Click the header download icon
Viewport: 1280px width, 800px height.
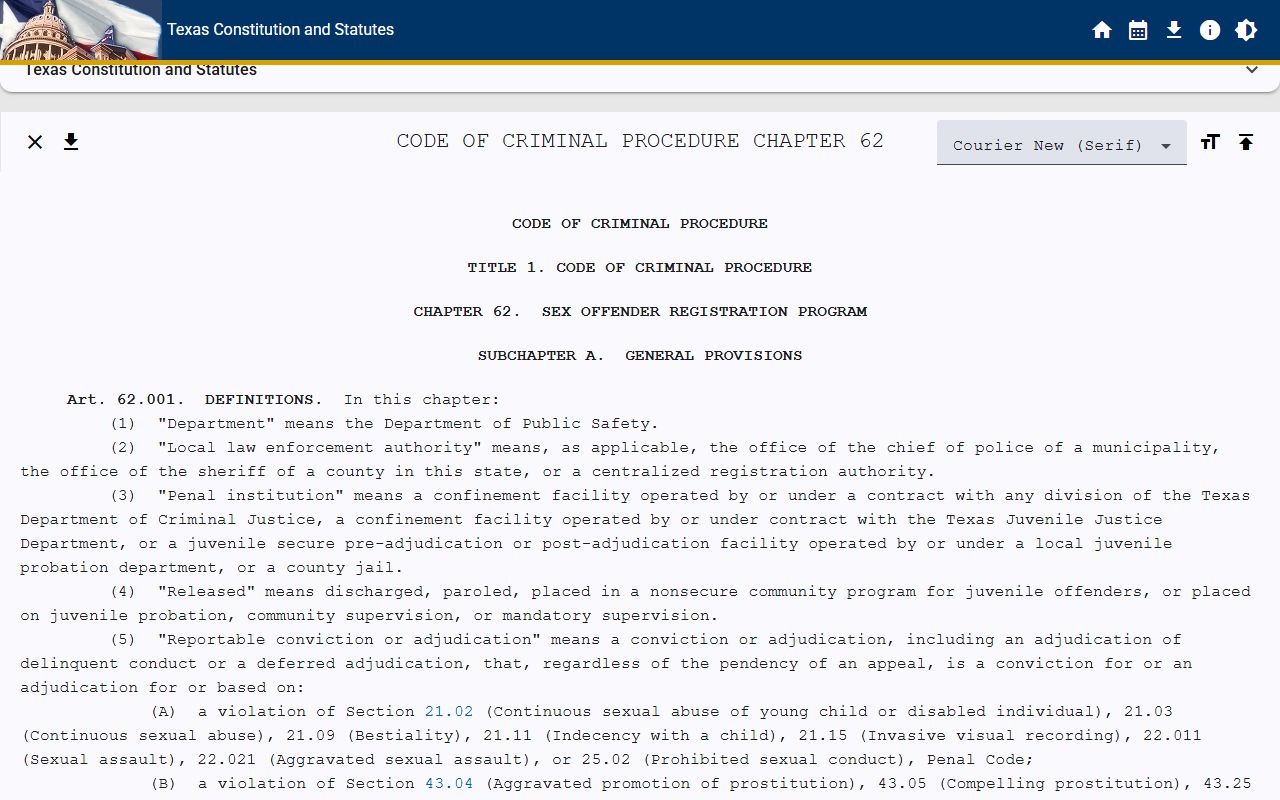coord(1174,30)
